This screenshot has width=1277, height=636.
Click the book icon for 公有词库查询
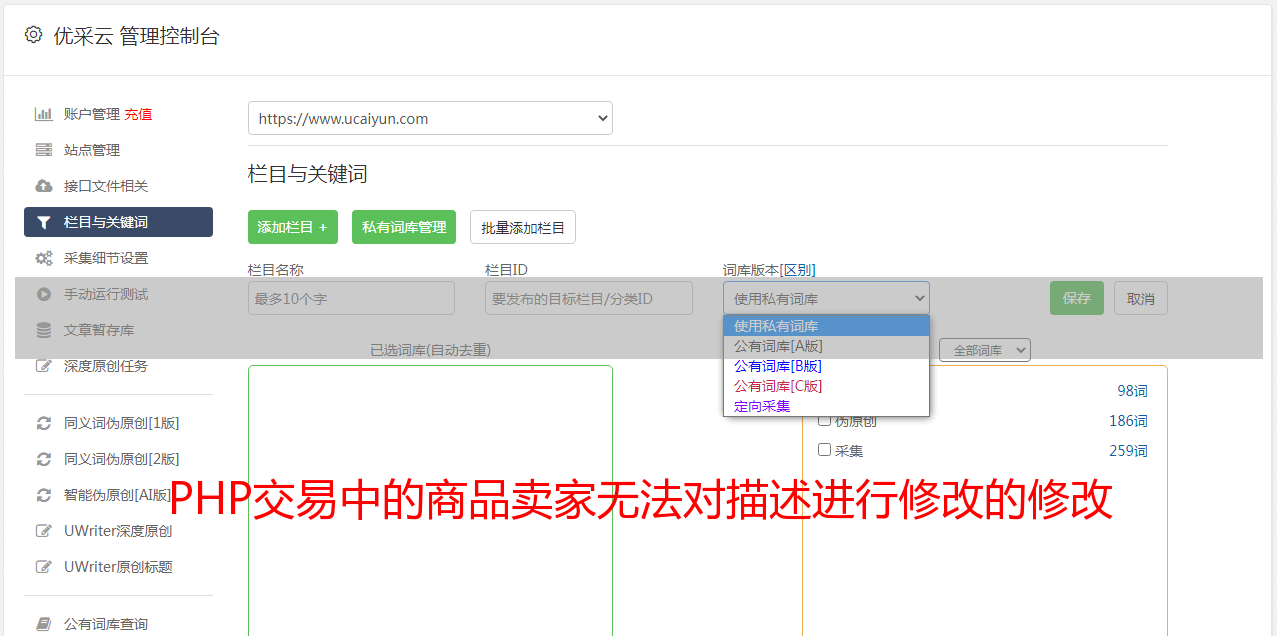coord(44,624)
